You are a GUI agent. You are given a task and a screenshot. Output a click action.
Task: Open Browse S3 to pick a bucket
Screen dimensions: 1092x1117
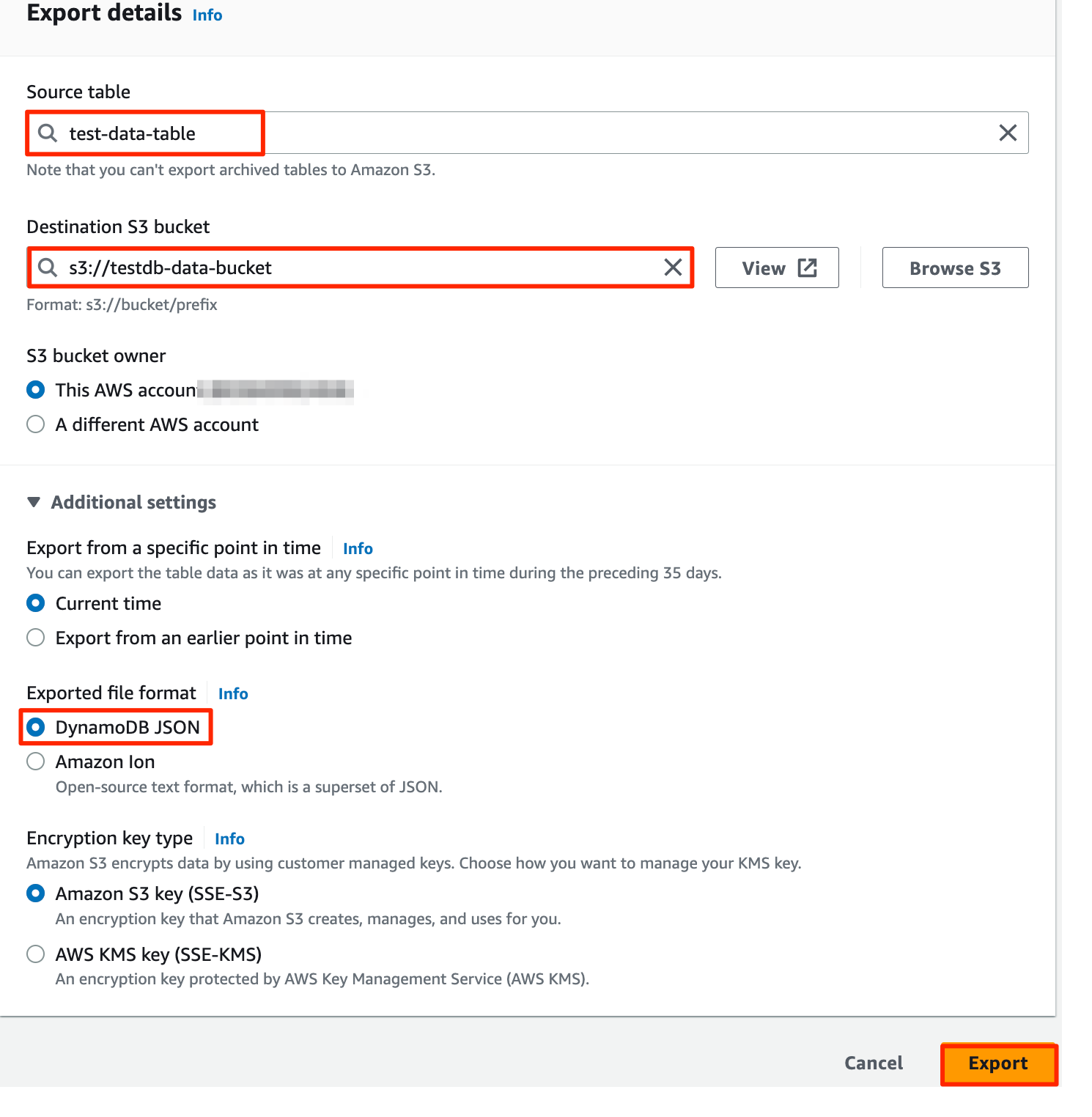[955, 268]
